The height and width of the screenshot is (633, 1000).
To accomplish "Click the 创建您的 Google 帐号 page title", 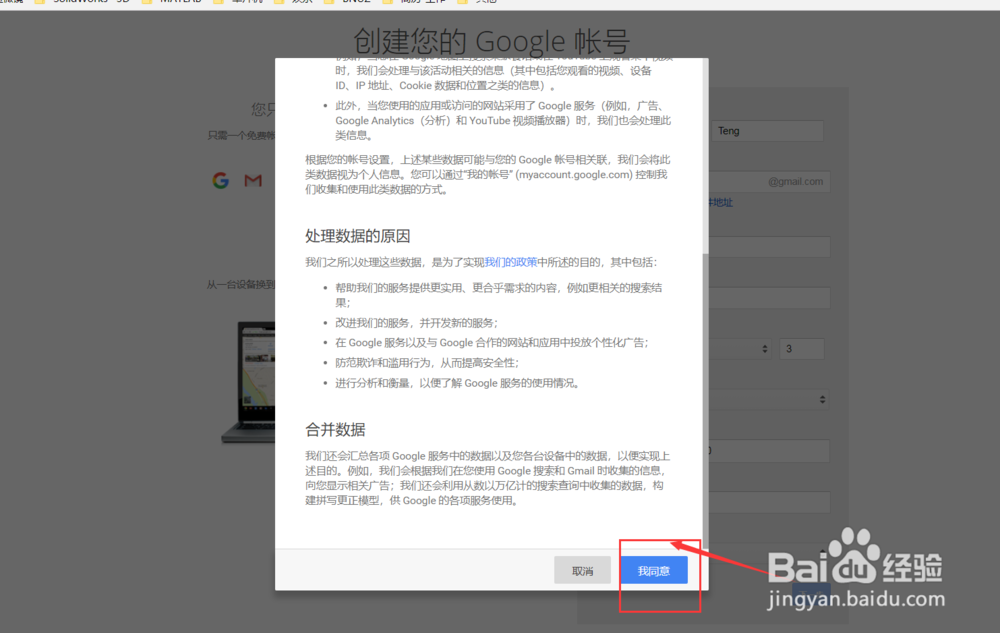I will point(492,41).
